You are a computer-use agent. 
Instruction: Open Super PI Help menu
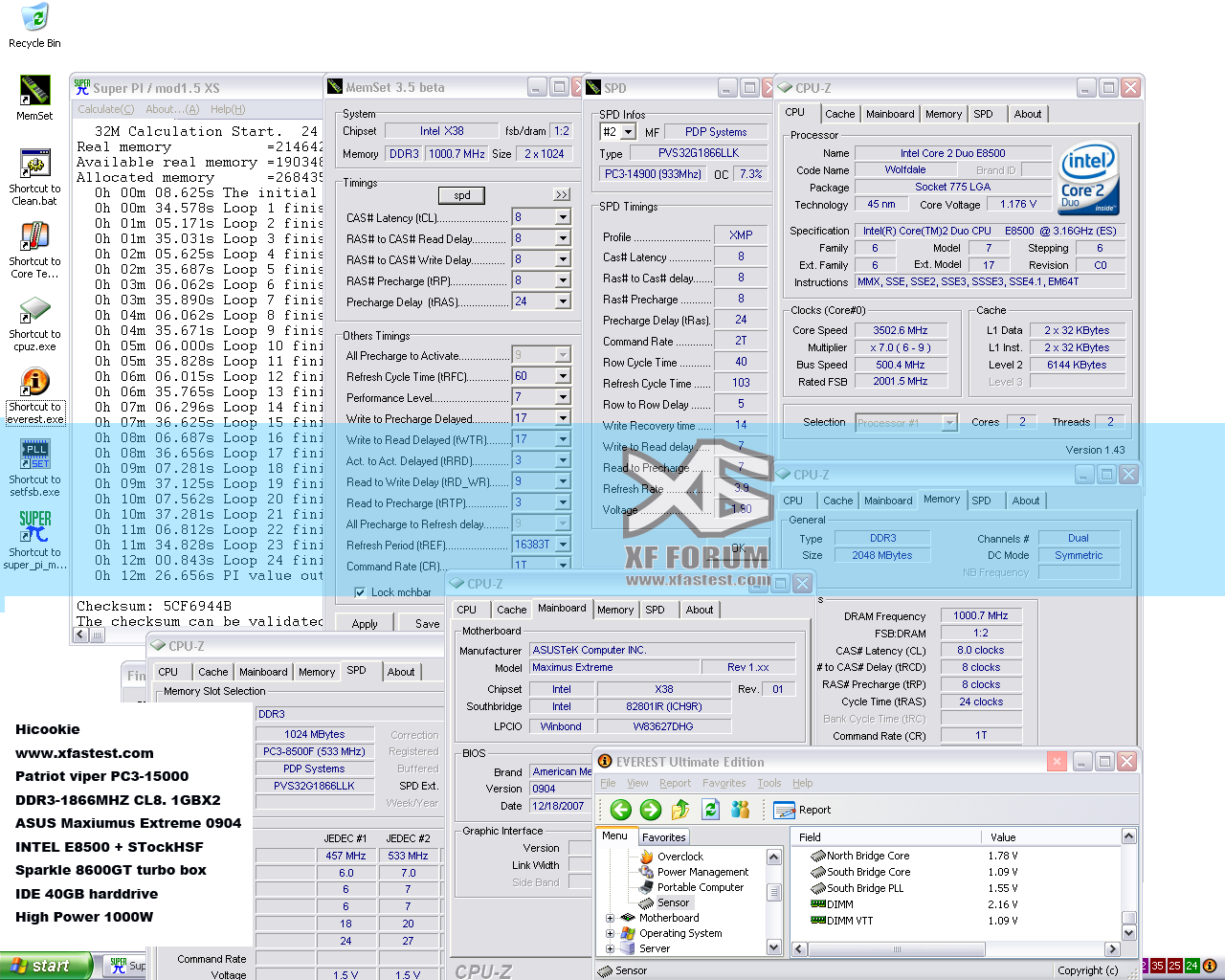(228, 109)
